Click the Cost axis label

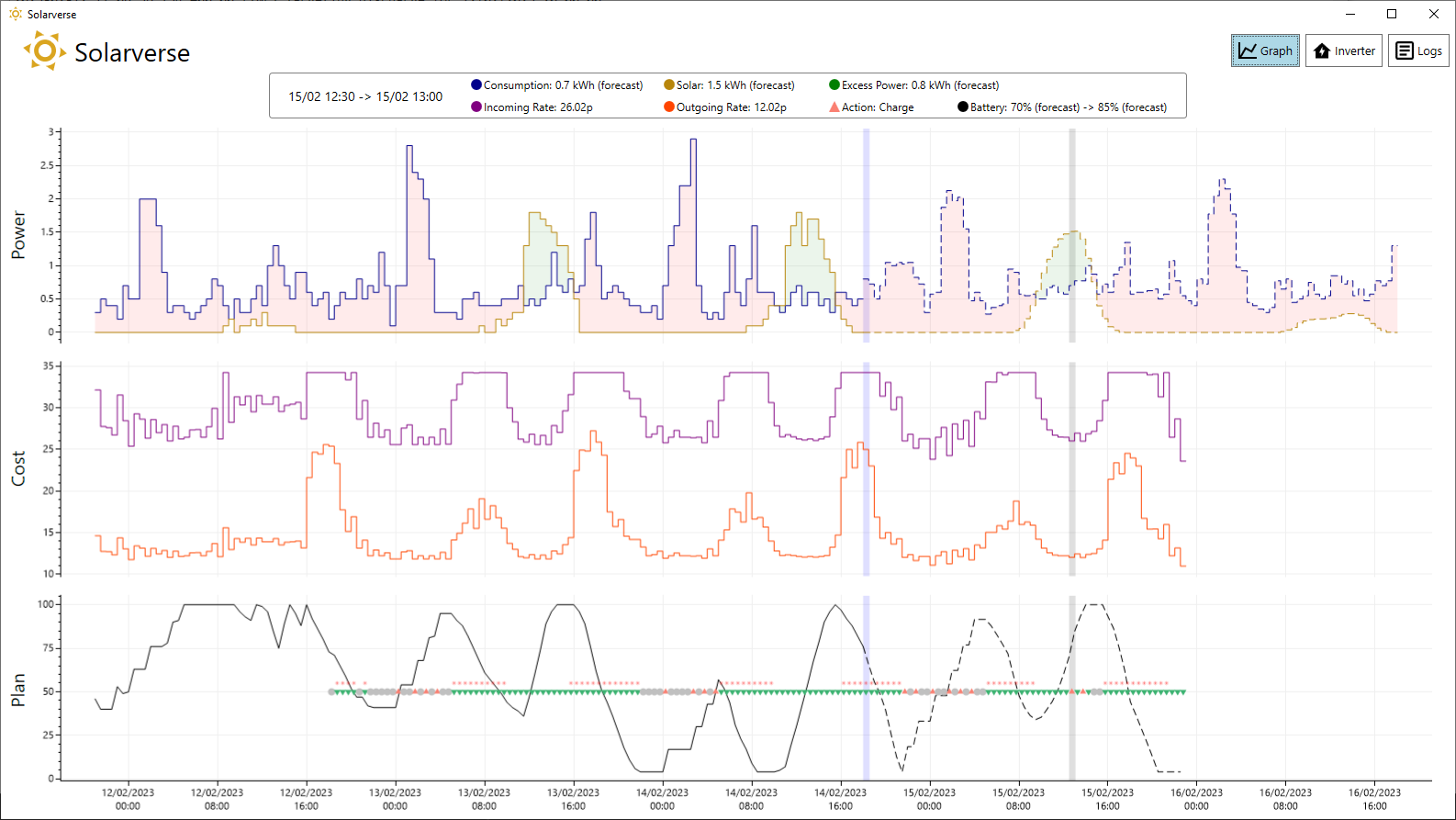tap(18, 468)
